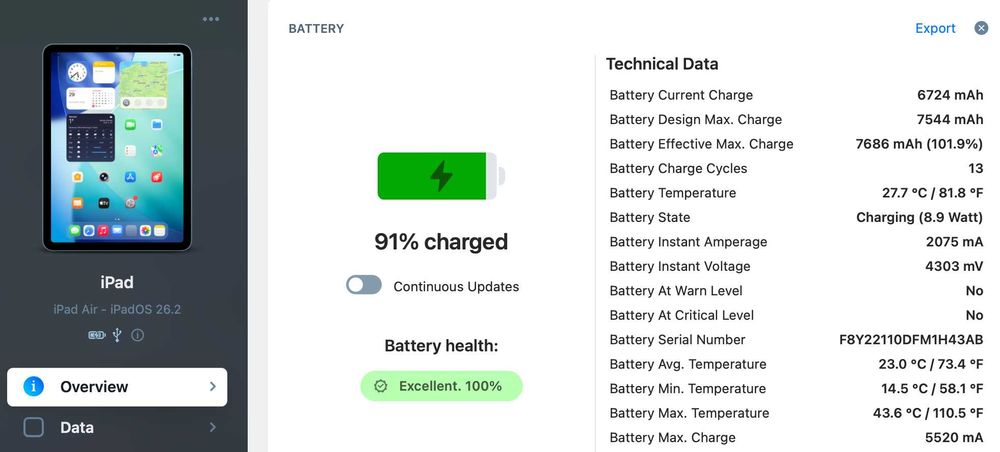Enable the Continuous Updates switch

364,286
